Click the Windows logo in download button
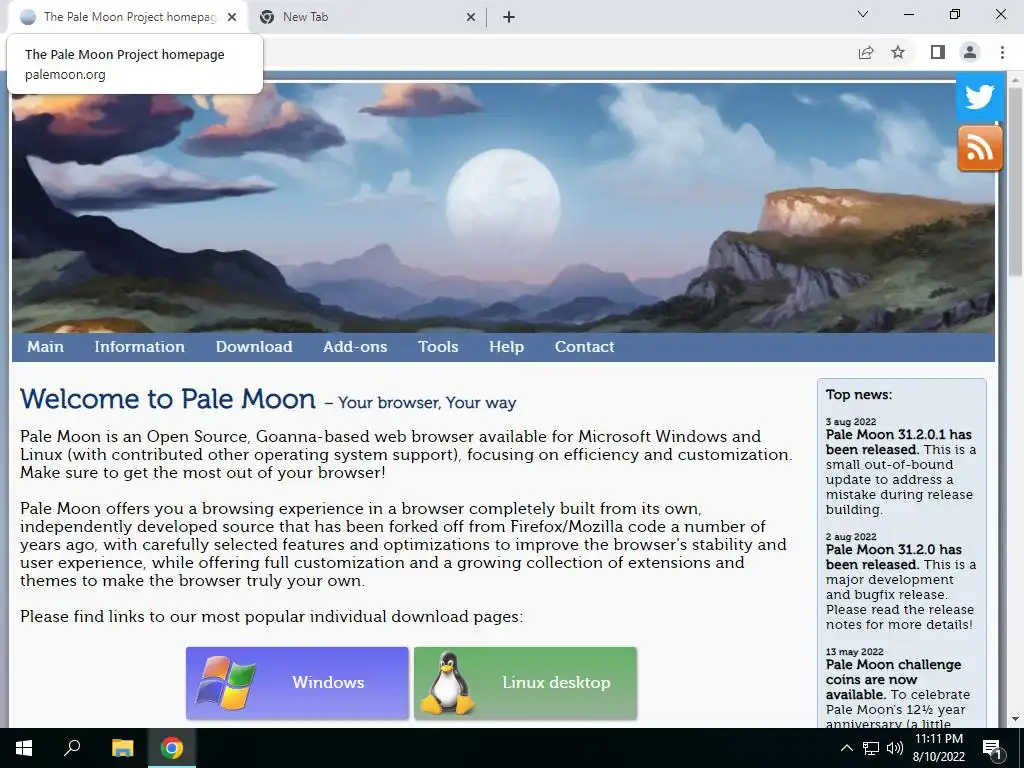This screenshot has width=1024, height=768. tap(225, 683)
